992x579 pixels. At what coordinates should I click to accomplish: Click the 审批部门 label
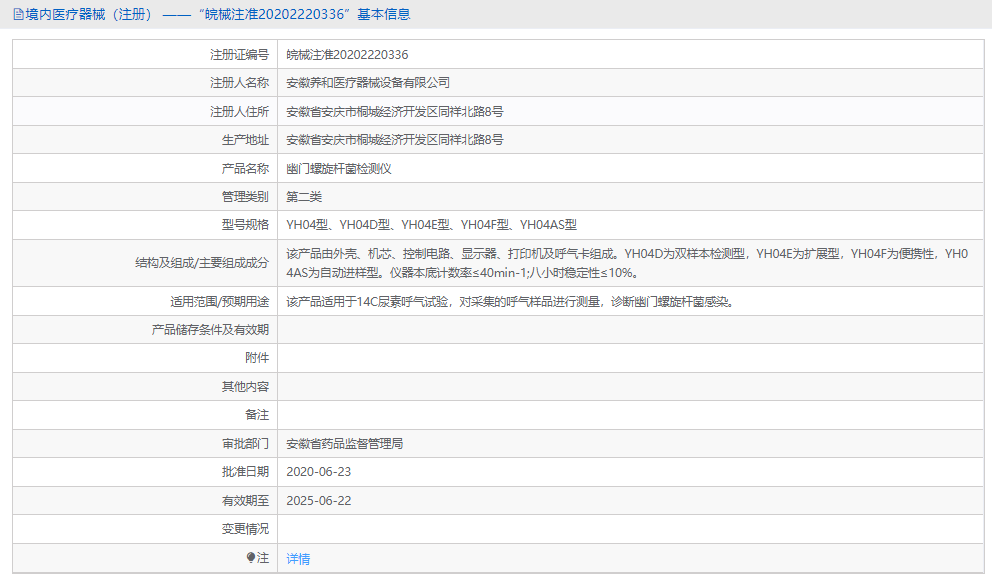click(x=245, y=444)
